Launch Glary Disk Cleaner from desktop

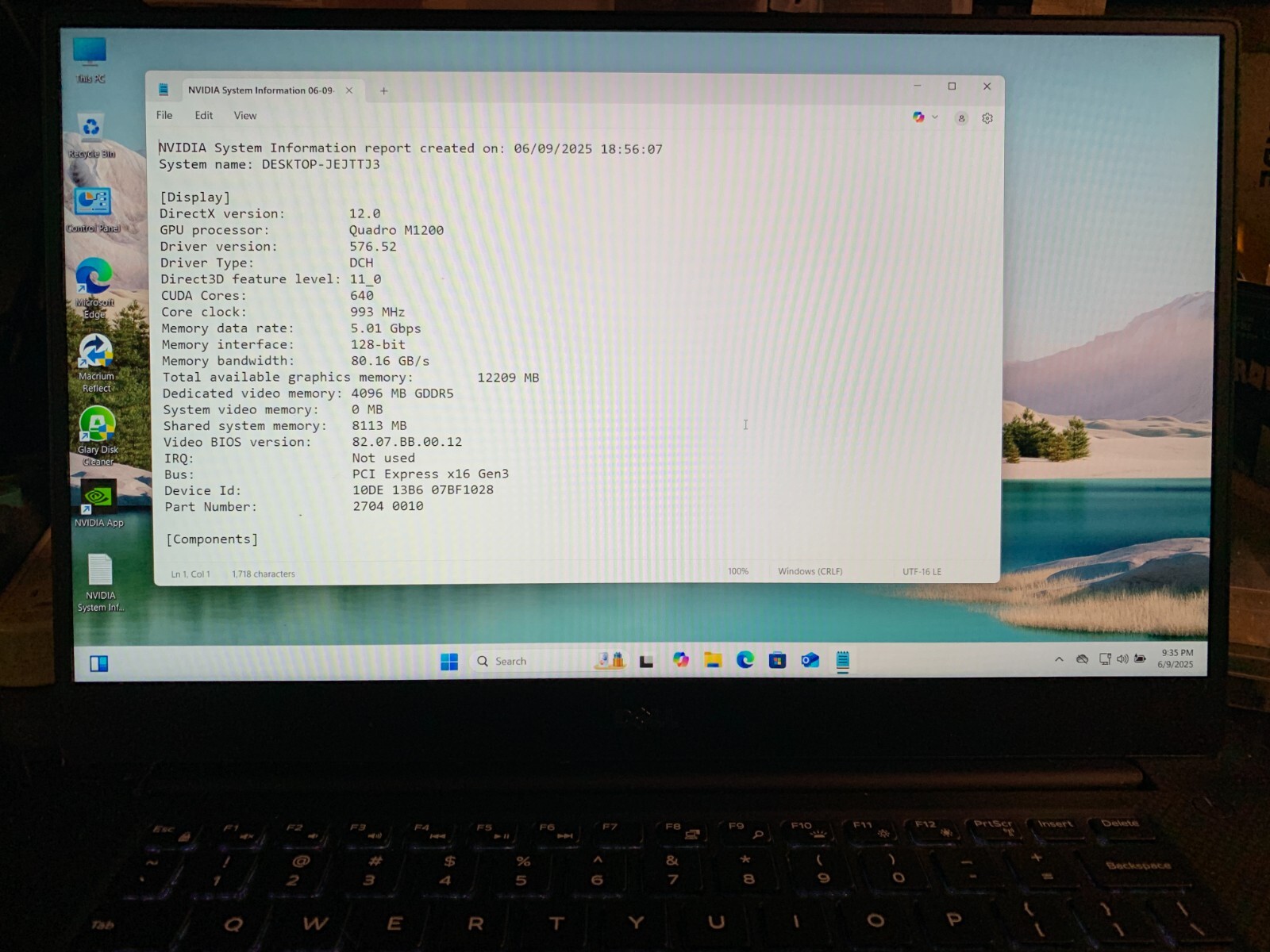click(98, 436)
